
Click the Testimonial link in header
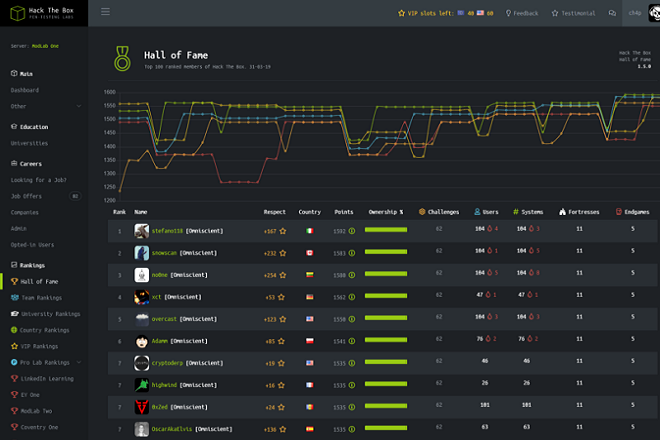(x=574, y=13)
